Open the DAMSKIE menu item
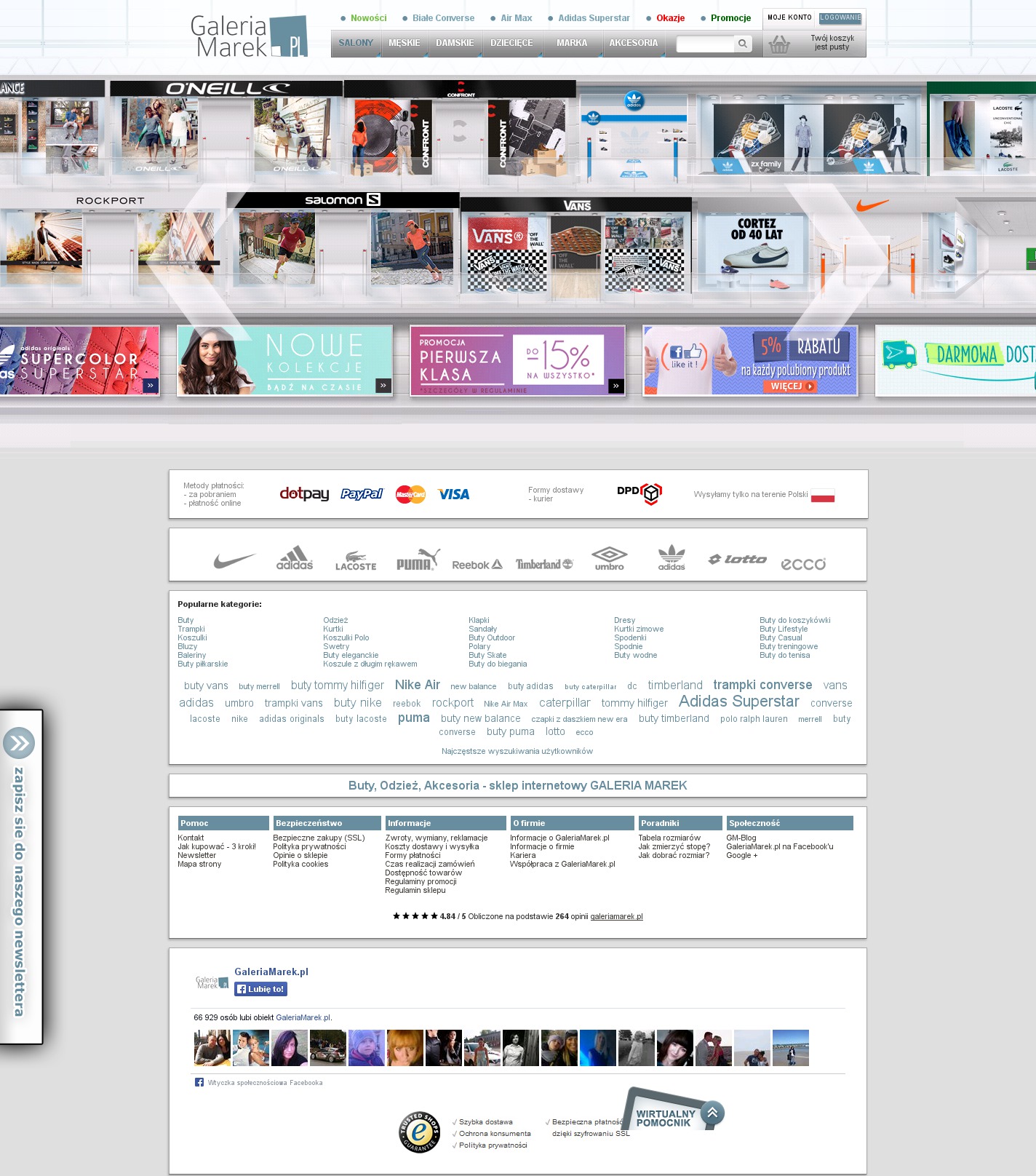Screen dimensions: 1036x1176 (455, 43)
